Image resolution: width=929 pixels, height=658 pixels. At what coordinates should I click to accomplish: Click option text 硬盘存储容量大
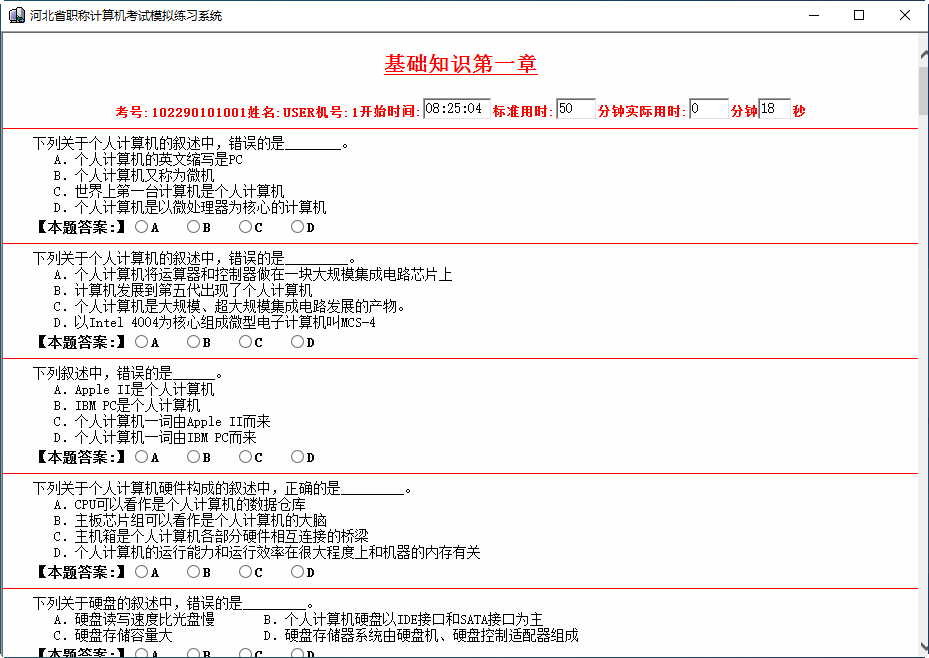pyautogui.click(x=123, y=635)
